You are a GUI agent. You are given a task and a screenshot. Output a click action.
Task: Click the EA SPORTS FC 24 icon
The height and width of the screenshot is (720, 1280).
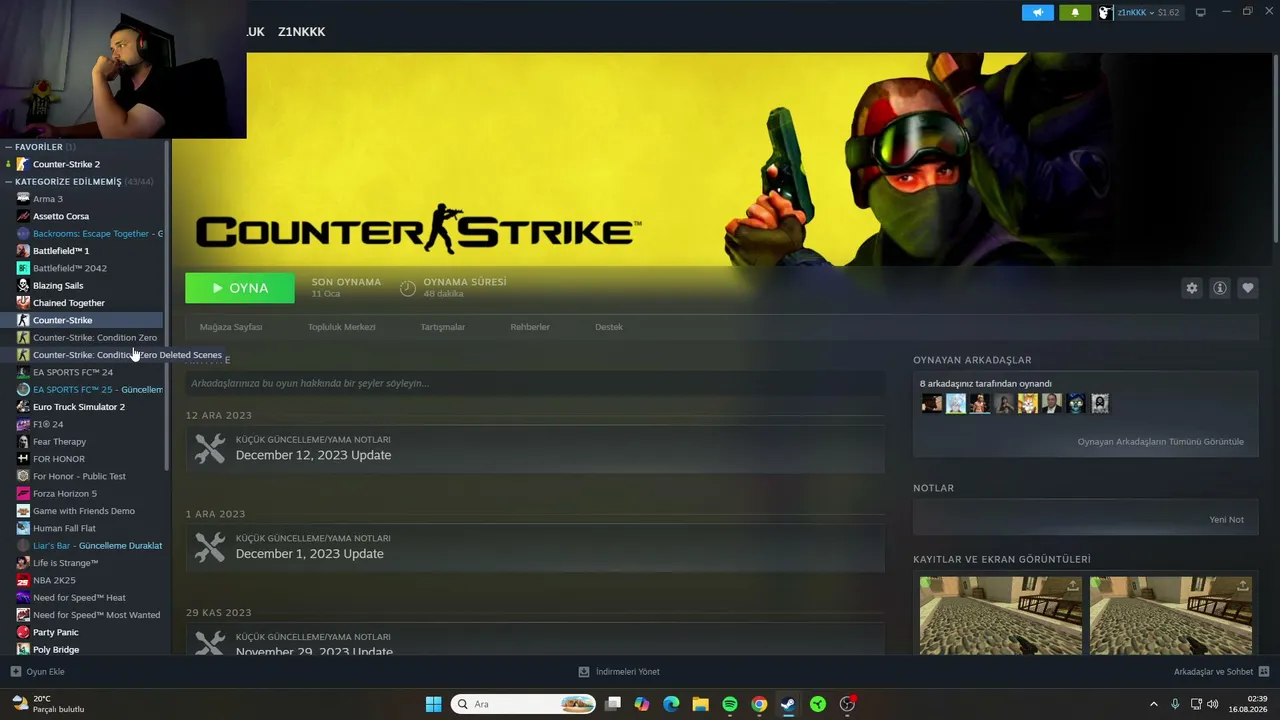point(23,372)
